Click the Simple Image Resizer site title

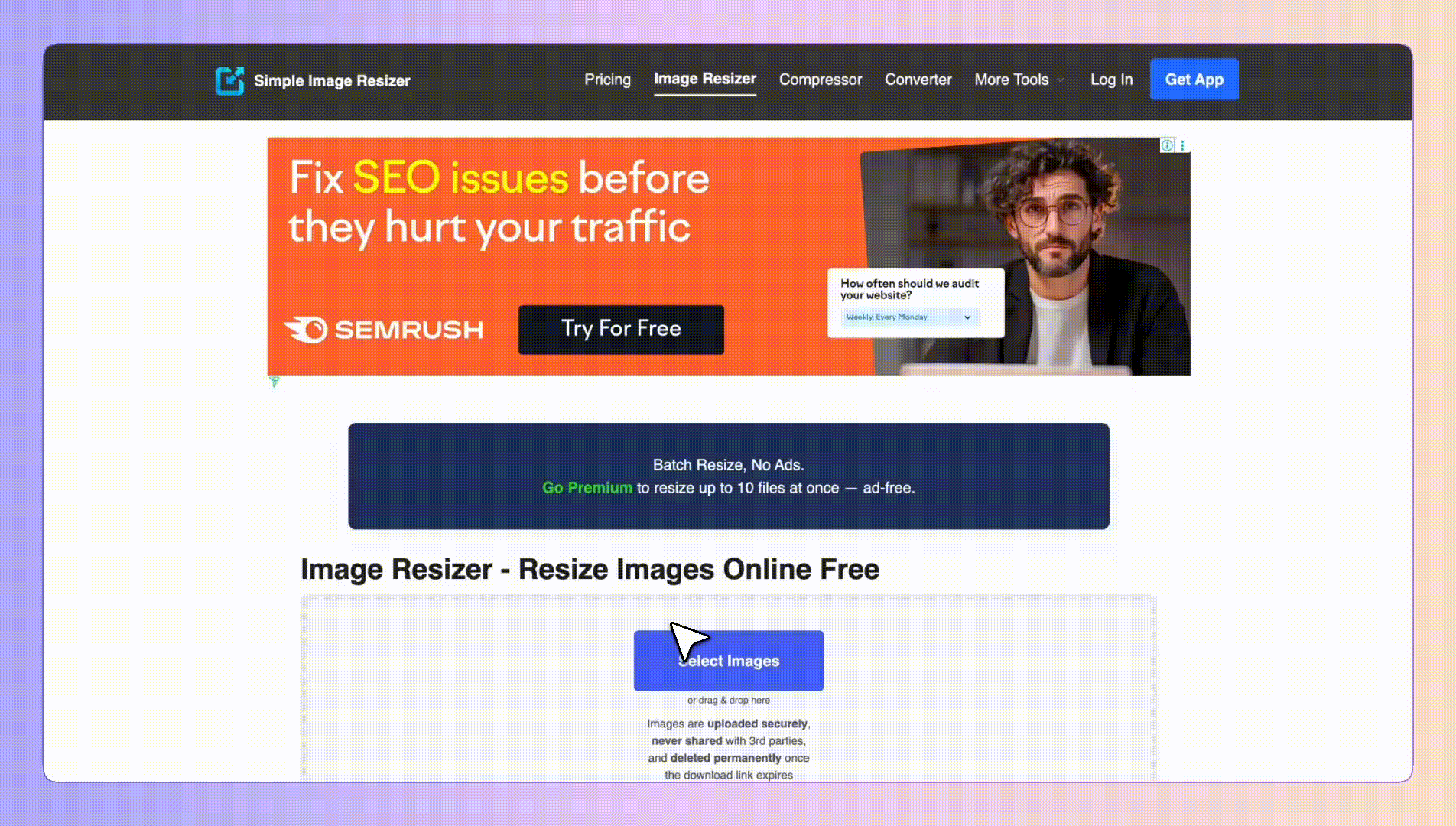(332, 81)
